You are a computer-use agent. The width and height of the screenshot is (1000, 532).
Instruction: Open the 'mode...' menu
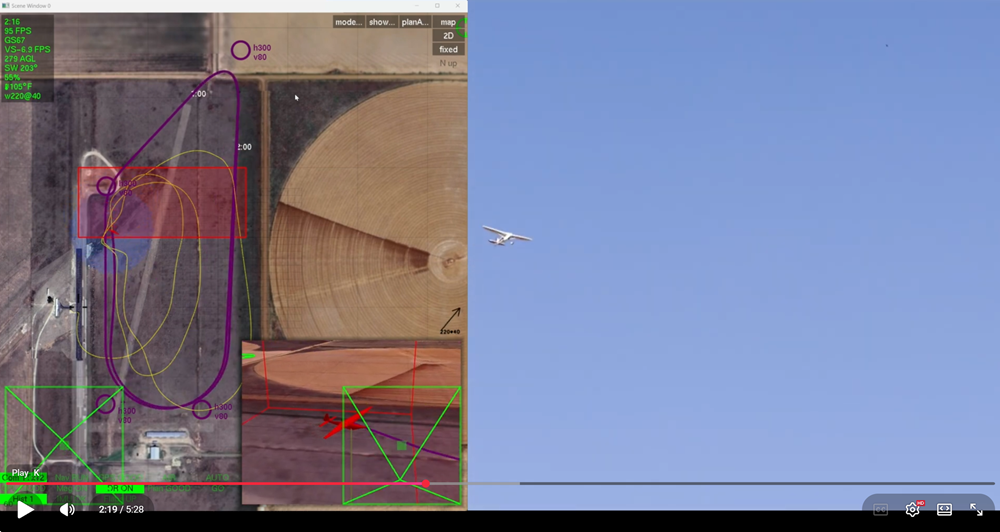[x=348, y=22]
